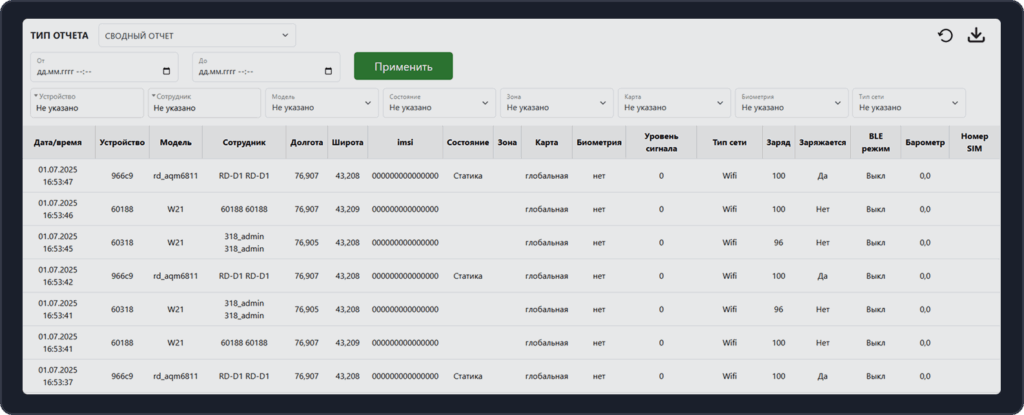Click the refresh report icon
The height and width of the screenshot is (415, 1024).
(945, 36)
